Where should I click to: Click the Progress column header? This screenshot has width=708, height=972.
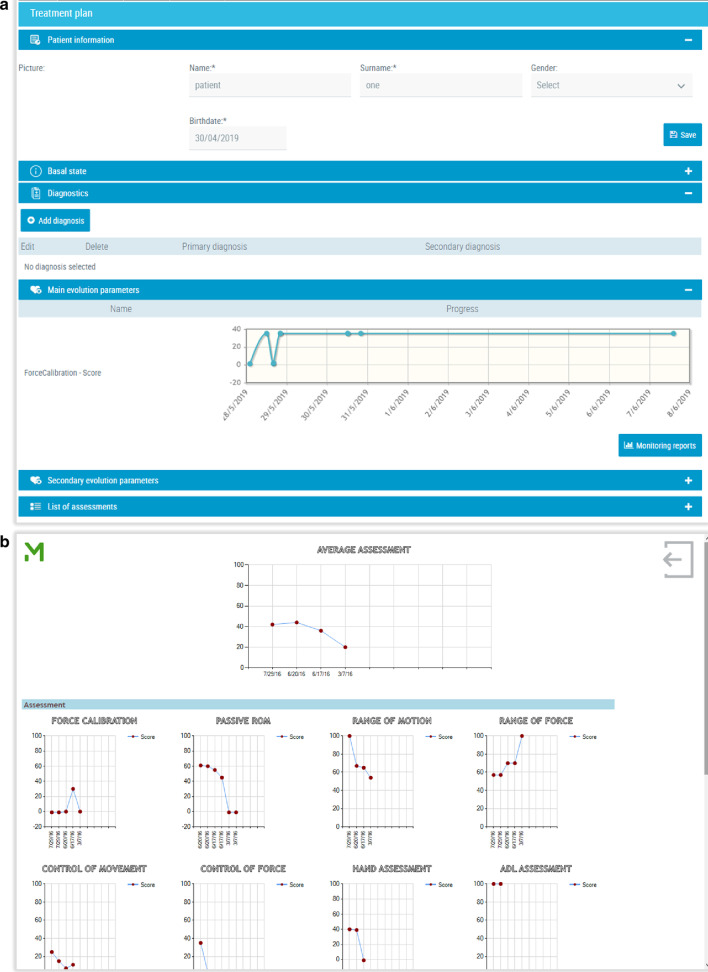462,309
